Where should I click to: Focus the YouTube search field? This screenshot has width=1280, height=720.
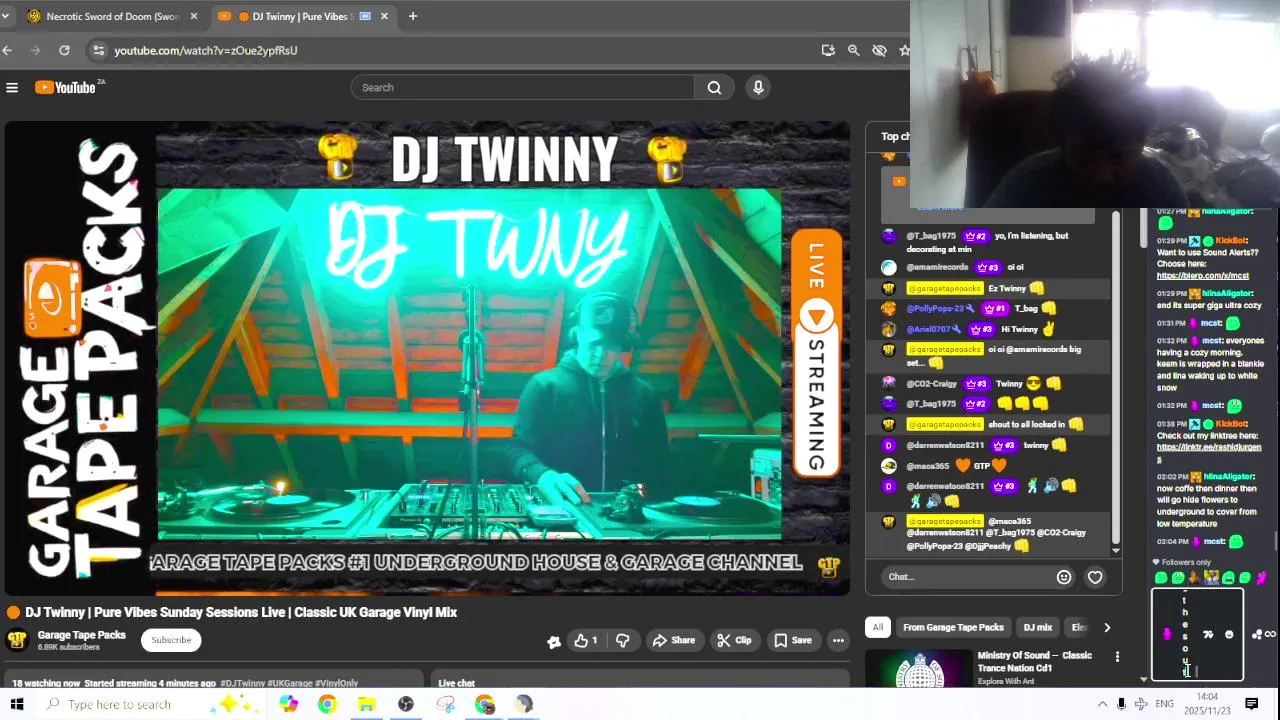click(x=523, y=88)
